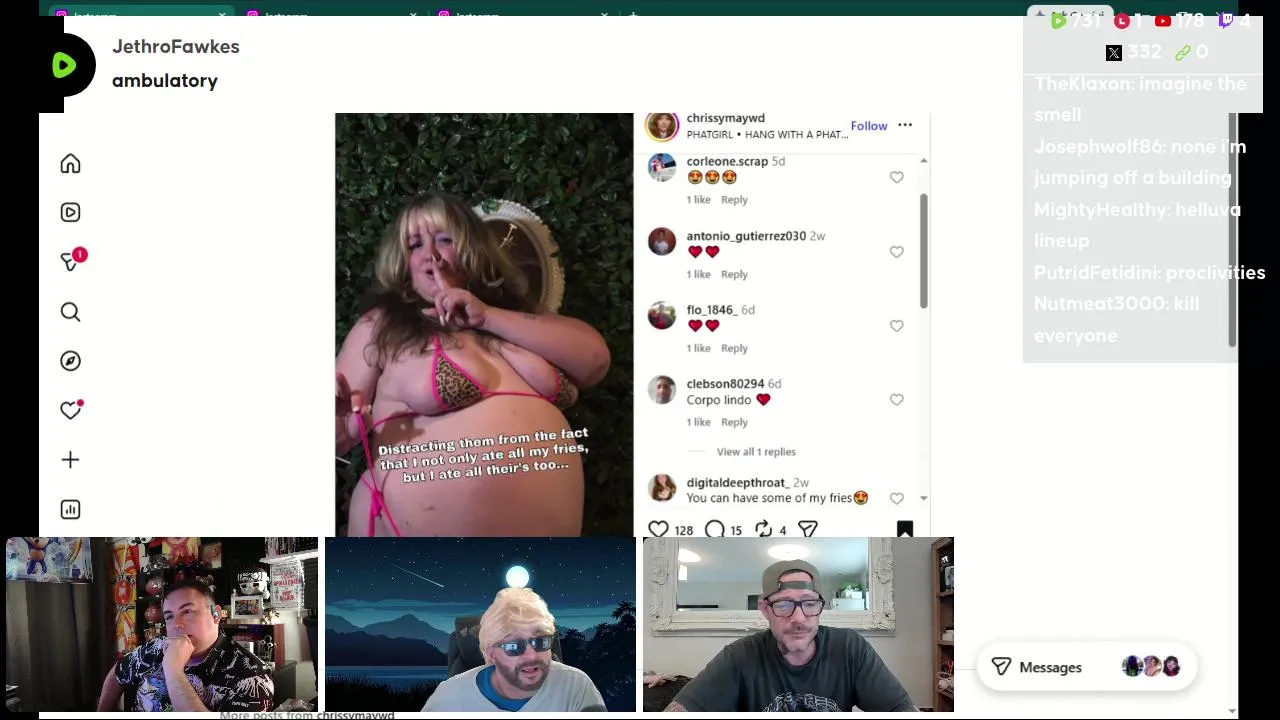Click the left webcam feed
Viewport: 1280px width, 720px height.
pos(162,624)
